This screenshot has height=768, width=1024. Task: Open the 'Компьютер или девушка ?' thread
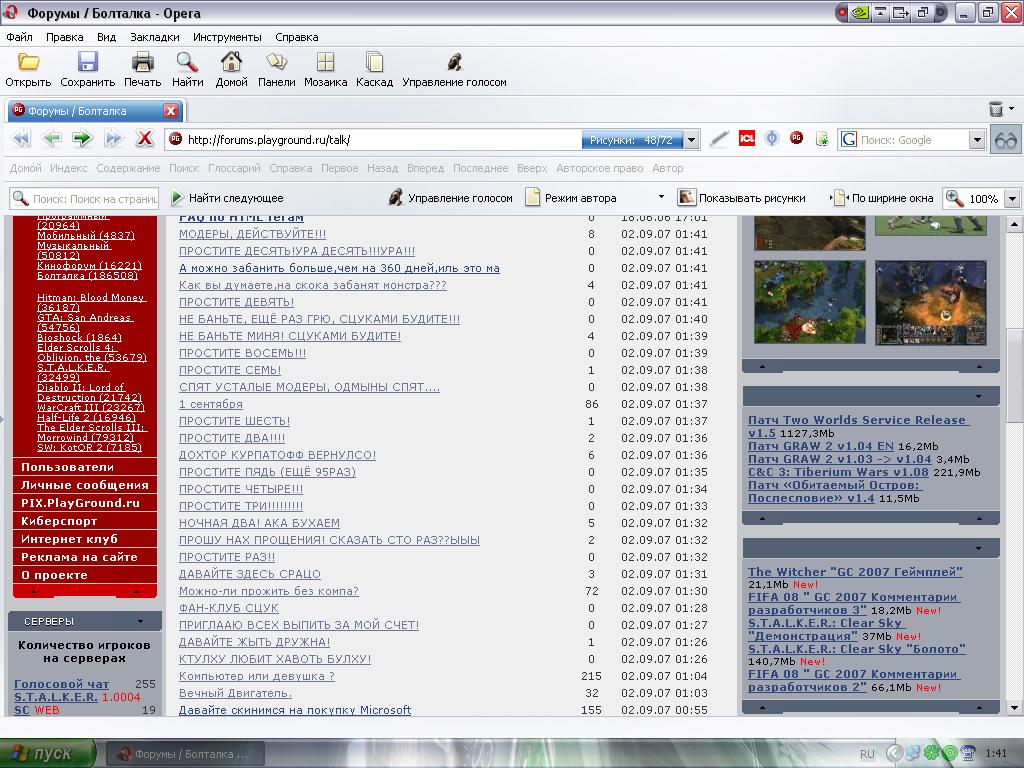pos(256,676)
